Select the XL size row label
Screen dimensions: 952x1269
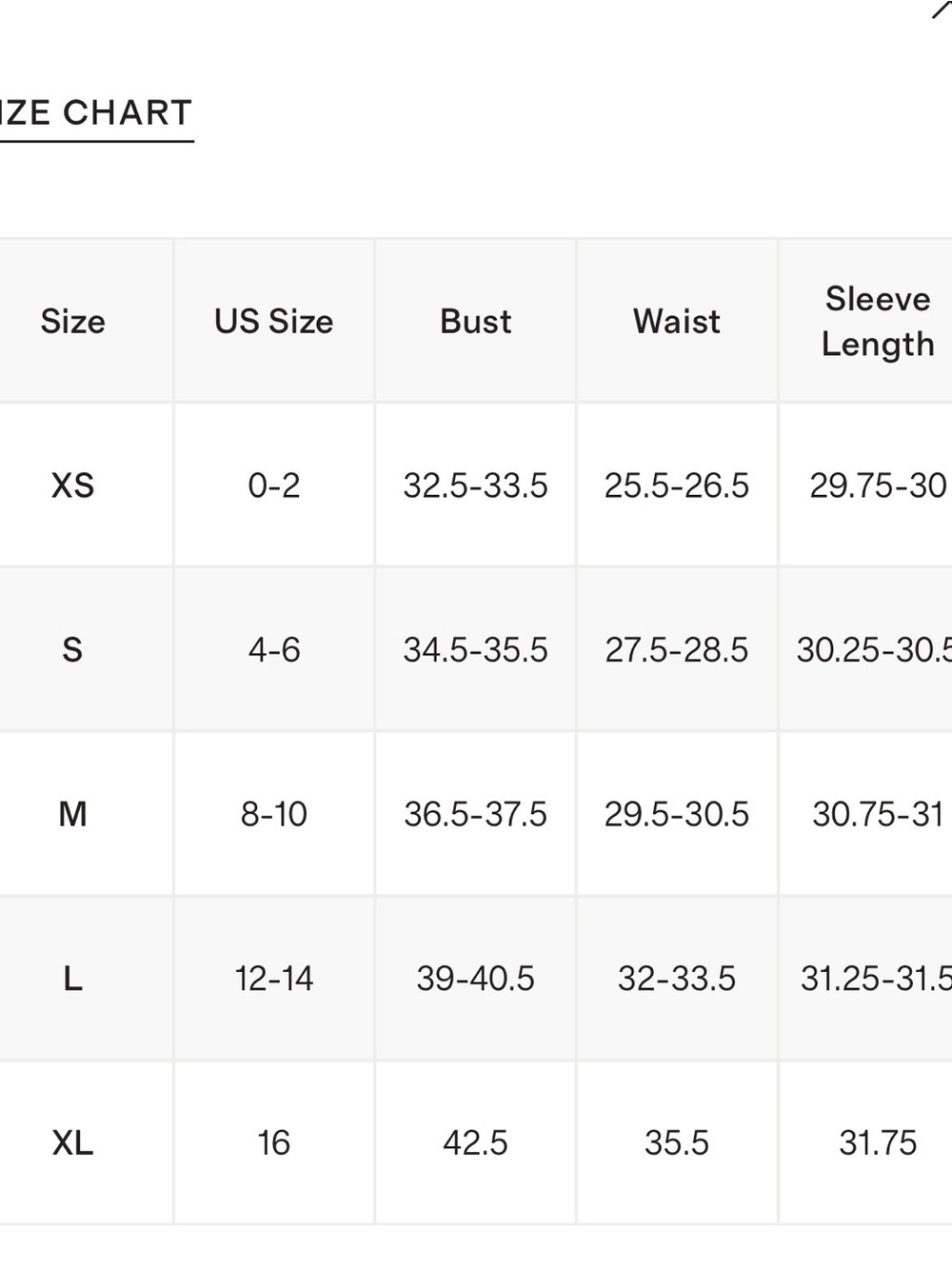click(72, 1143)
